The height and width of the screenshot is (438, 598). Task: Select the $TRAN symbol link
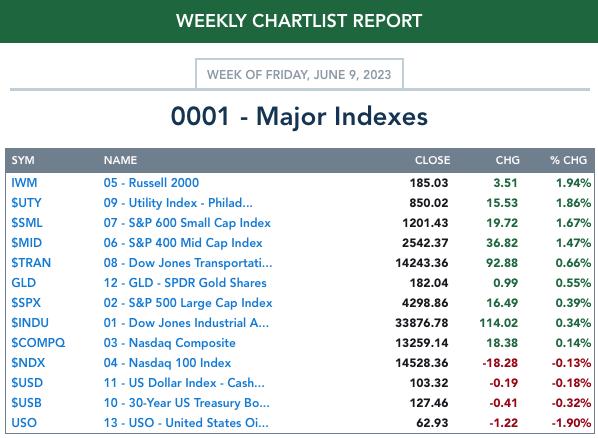coord(31,263)
